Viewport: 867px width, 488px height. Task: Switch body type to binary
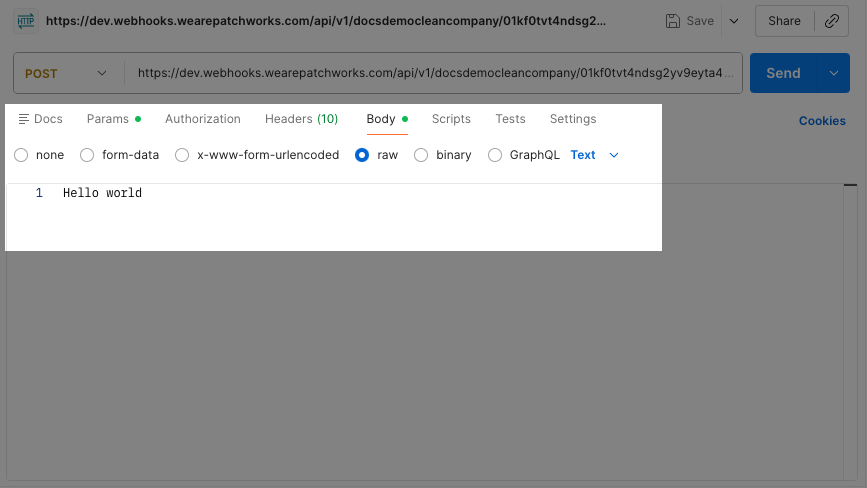[x=421, y=155]
